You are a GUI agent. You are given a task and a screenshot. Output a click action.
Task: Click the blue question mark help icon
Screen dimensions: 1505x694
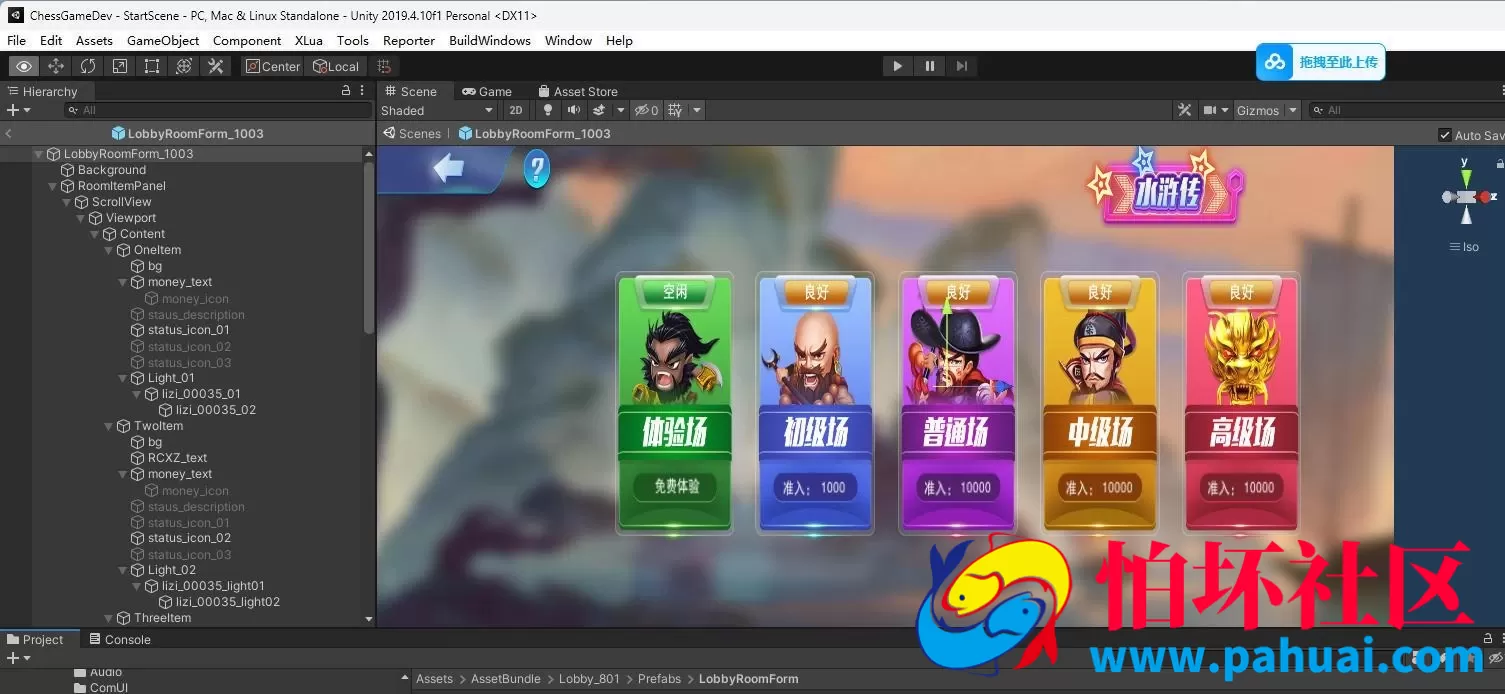(x=537, y=169)
